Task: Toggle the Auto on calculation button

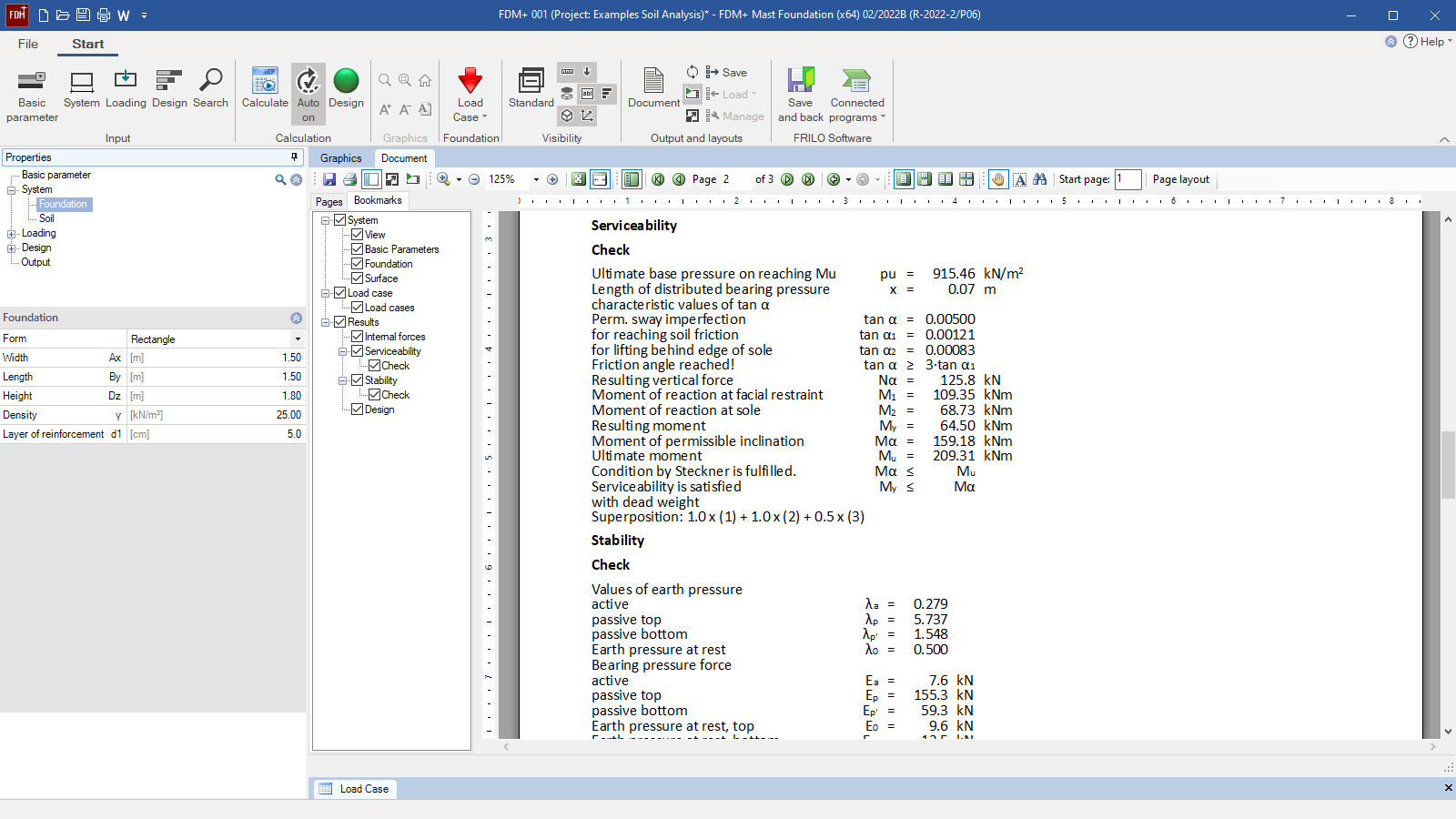Action: [308, 95]
